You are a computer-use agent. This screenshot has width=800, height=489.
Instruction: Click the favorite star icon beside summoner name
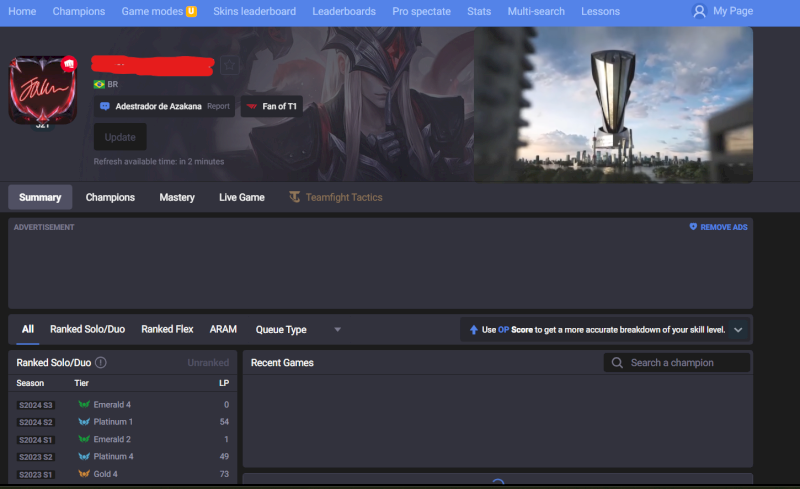[x=230, y=65]
